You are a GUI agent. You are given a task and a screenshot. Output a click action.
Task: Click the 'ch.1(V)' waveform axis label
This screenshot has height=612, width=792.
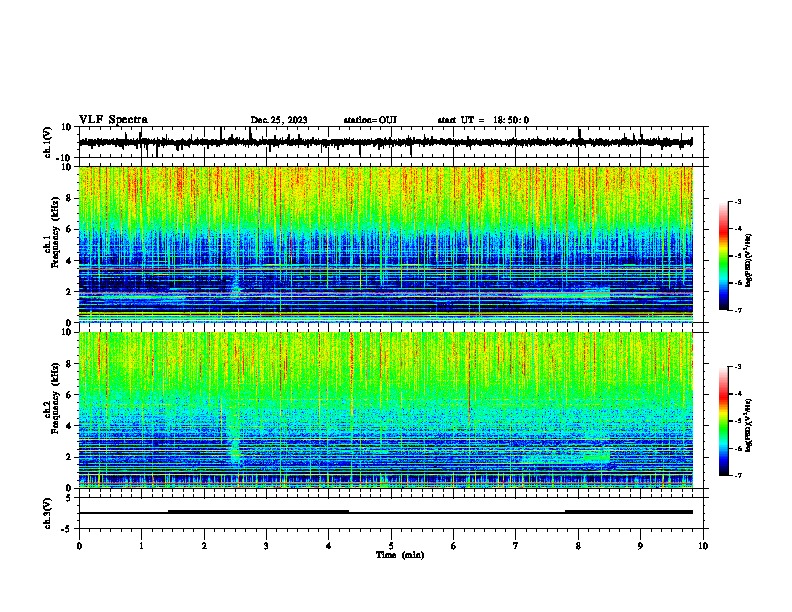click(x=48, y=142)
